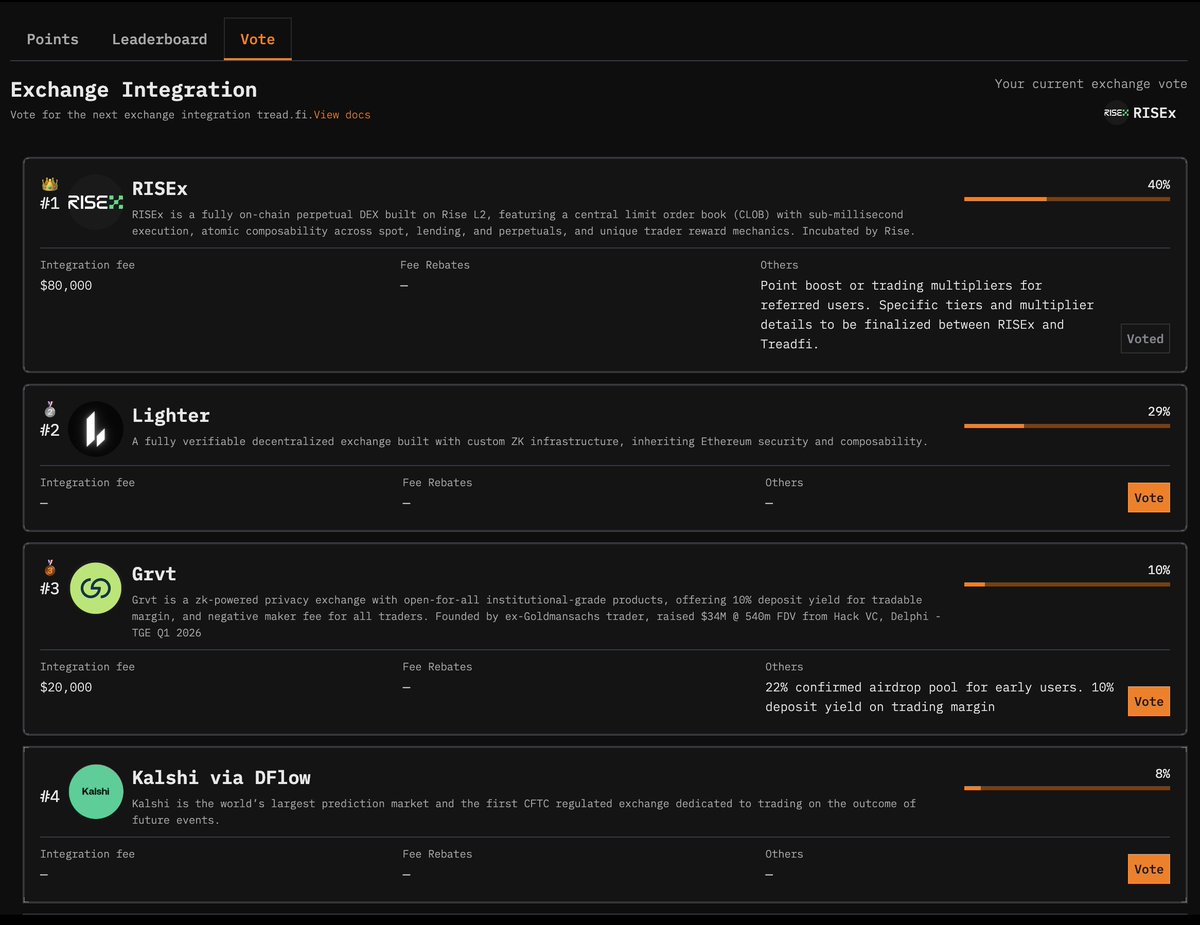Open the View docs link

tap(342, 115)
